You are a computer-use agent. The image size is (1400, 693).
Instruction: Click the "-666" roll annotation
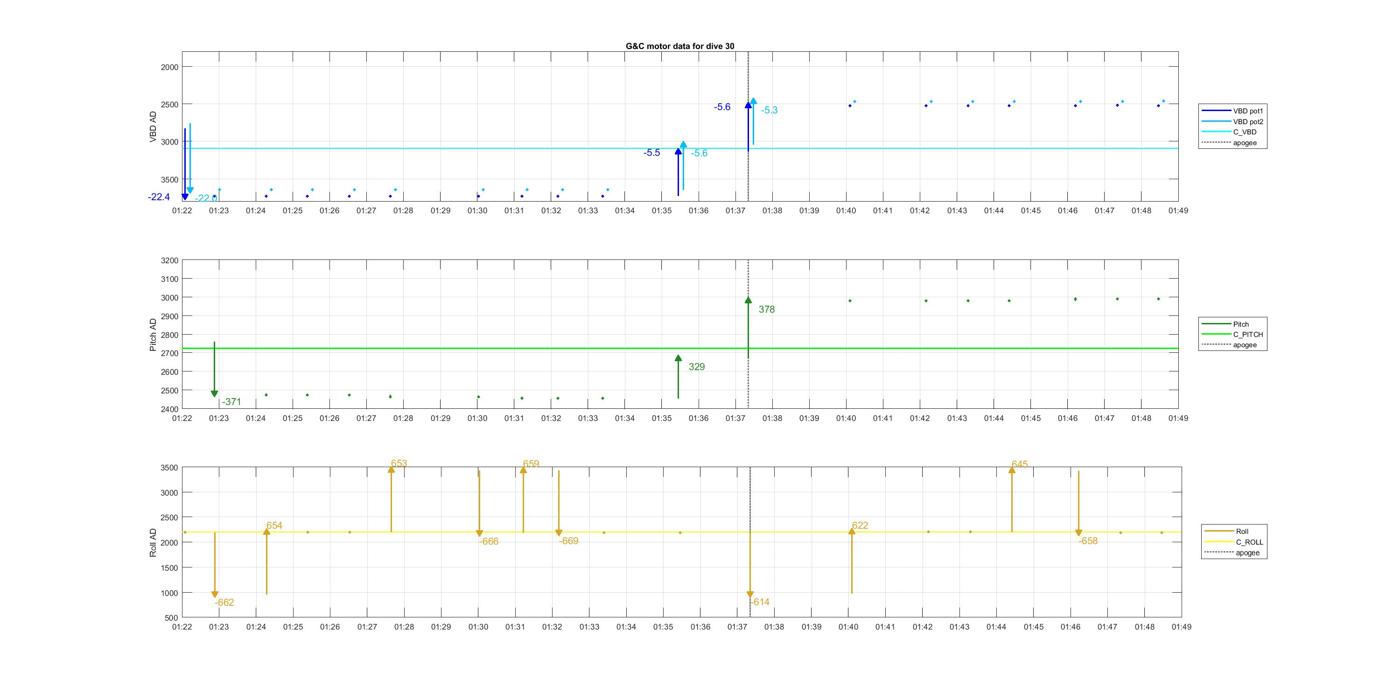coord(489,541)
